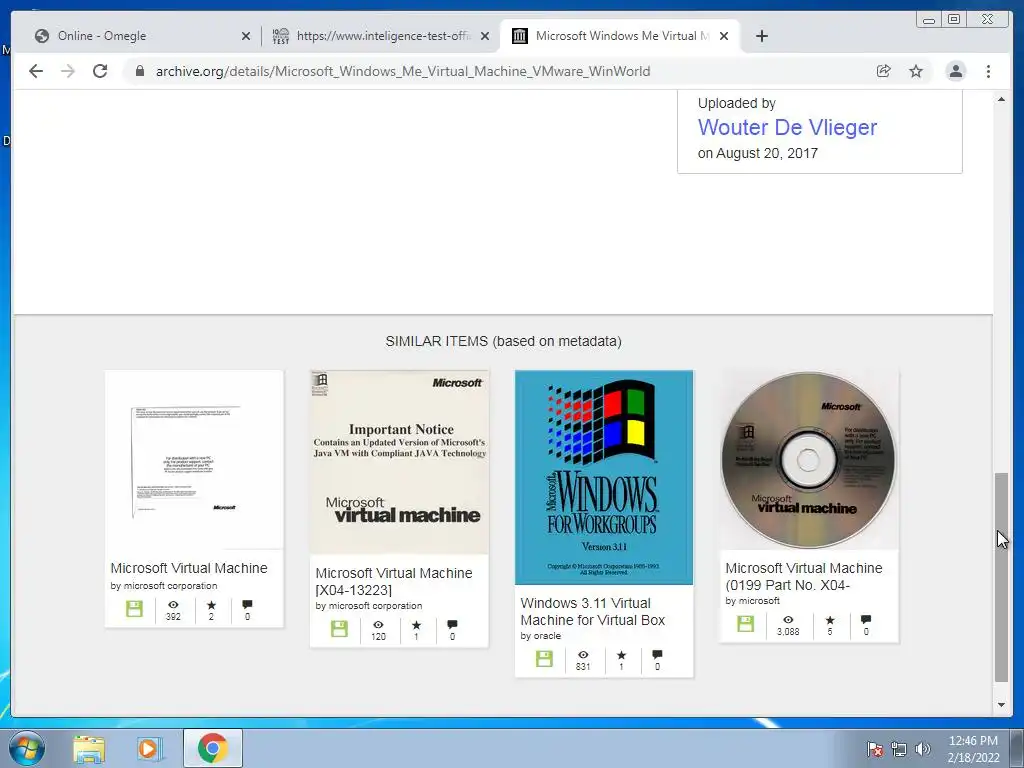Open the volume speaker tray icon
Image resolution: width=1024 pixels, height=768 pixels.
click(x=923, y=749)
